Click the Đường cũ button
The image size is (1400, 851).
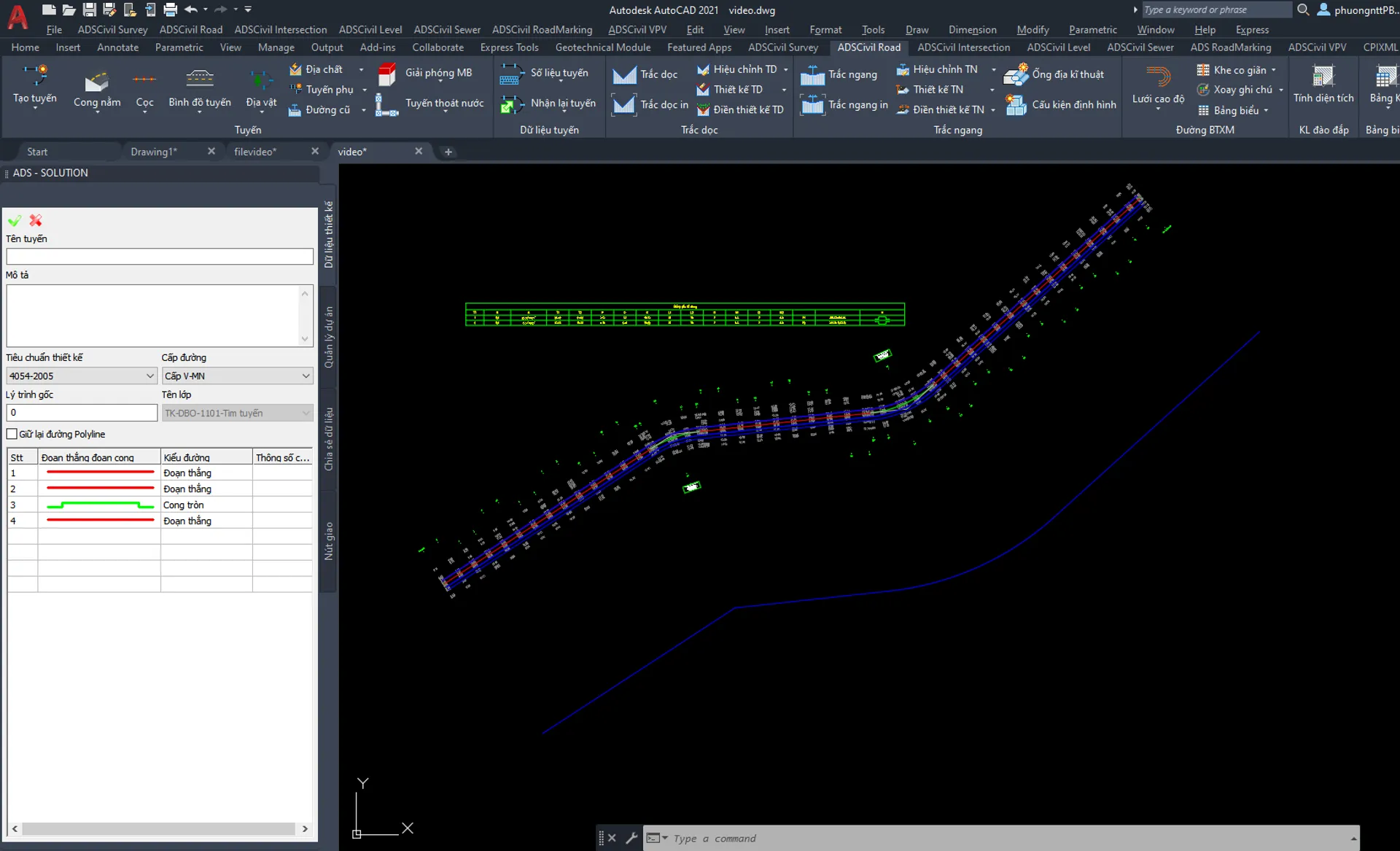pos(319,109)
